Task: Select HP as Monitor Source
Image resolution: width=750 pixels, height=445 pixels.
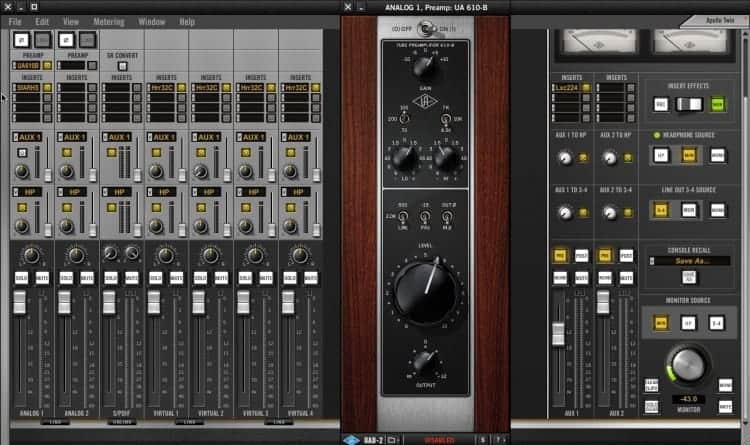Action: pyautogui.click(x=688, y=323)
